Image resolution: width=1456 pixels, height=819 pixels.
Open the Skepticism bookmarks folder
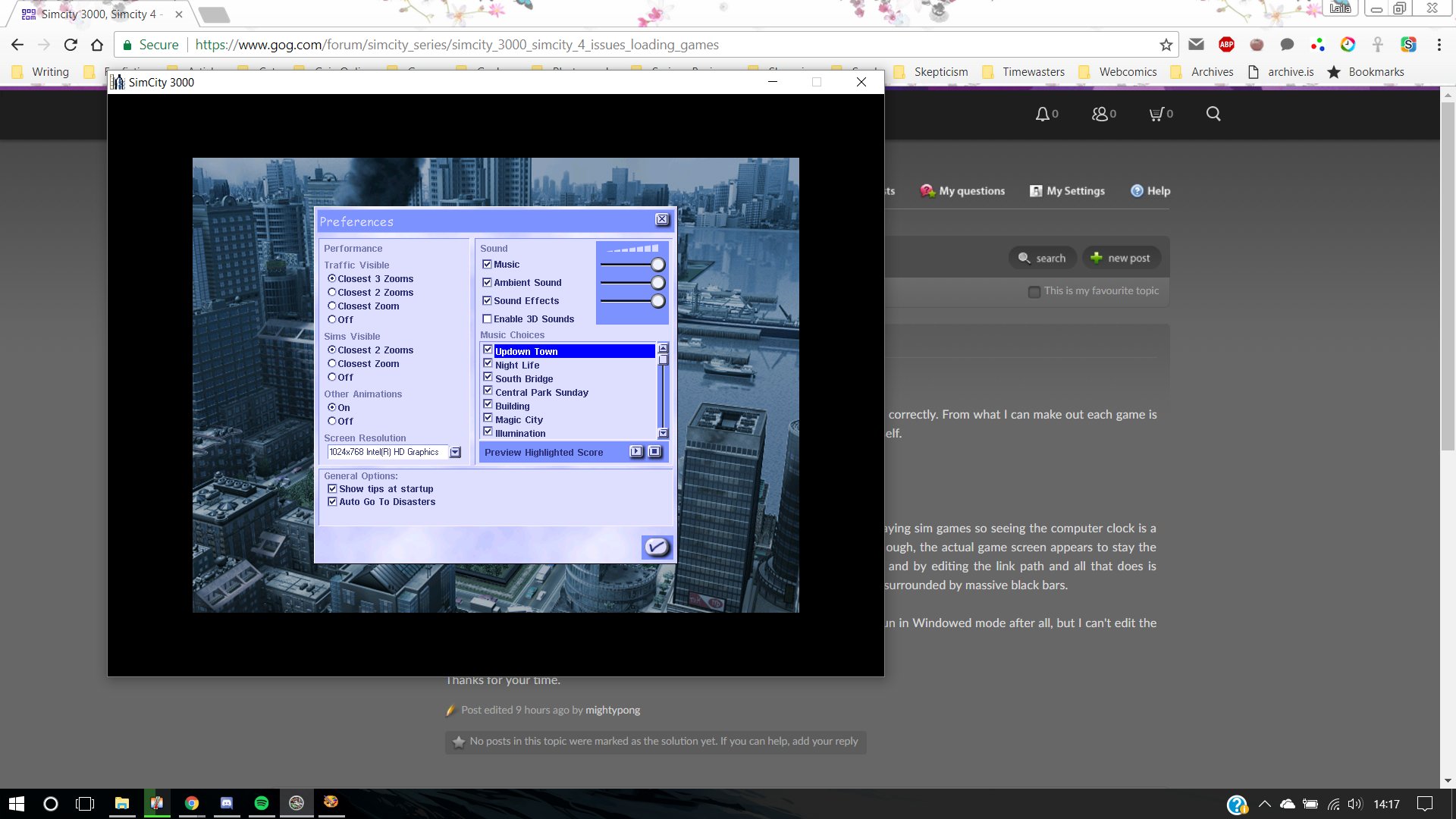coord(931,72)
